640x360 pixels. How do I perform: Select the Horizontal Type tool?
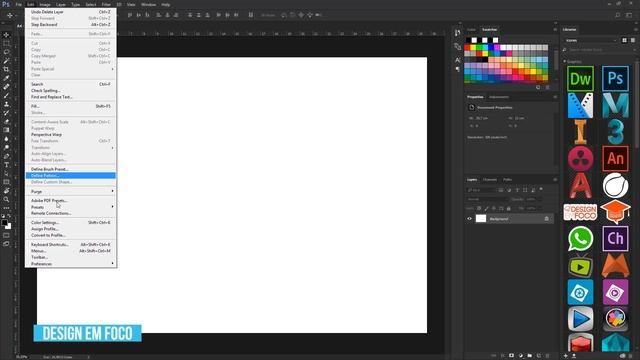pos(6,165)
